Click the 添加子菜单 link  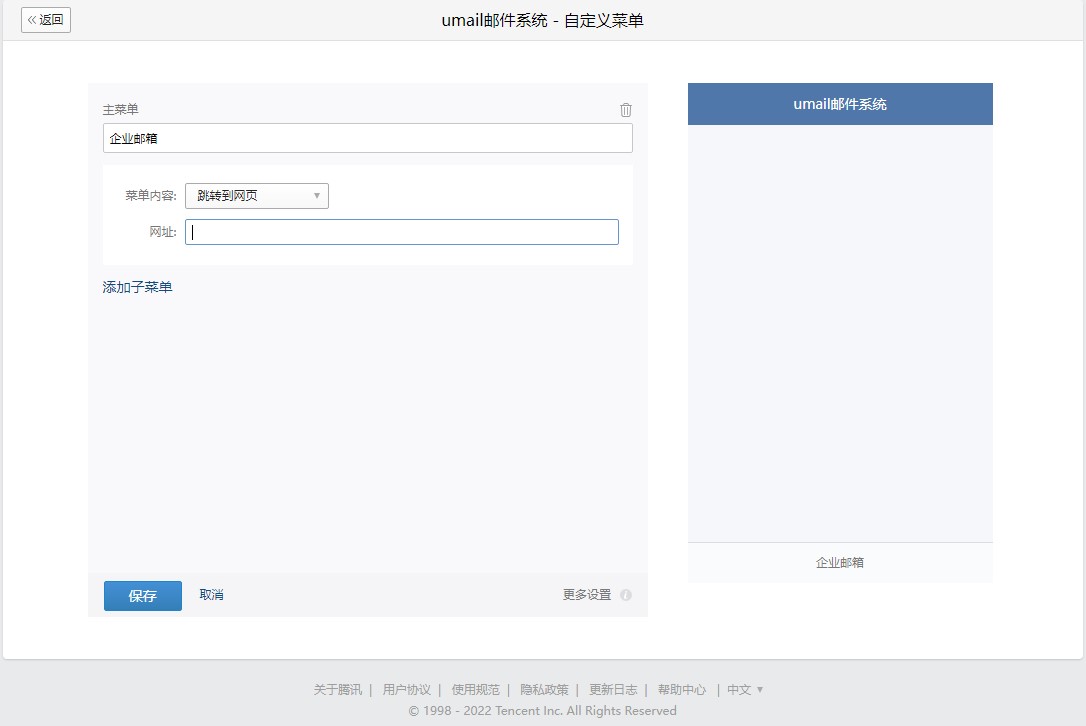137,287
